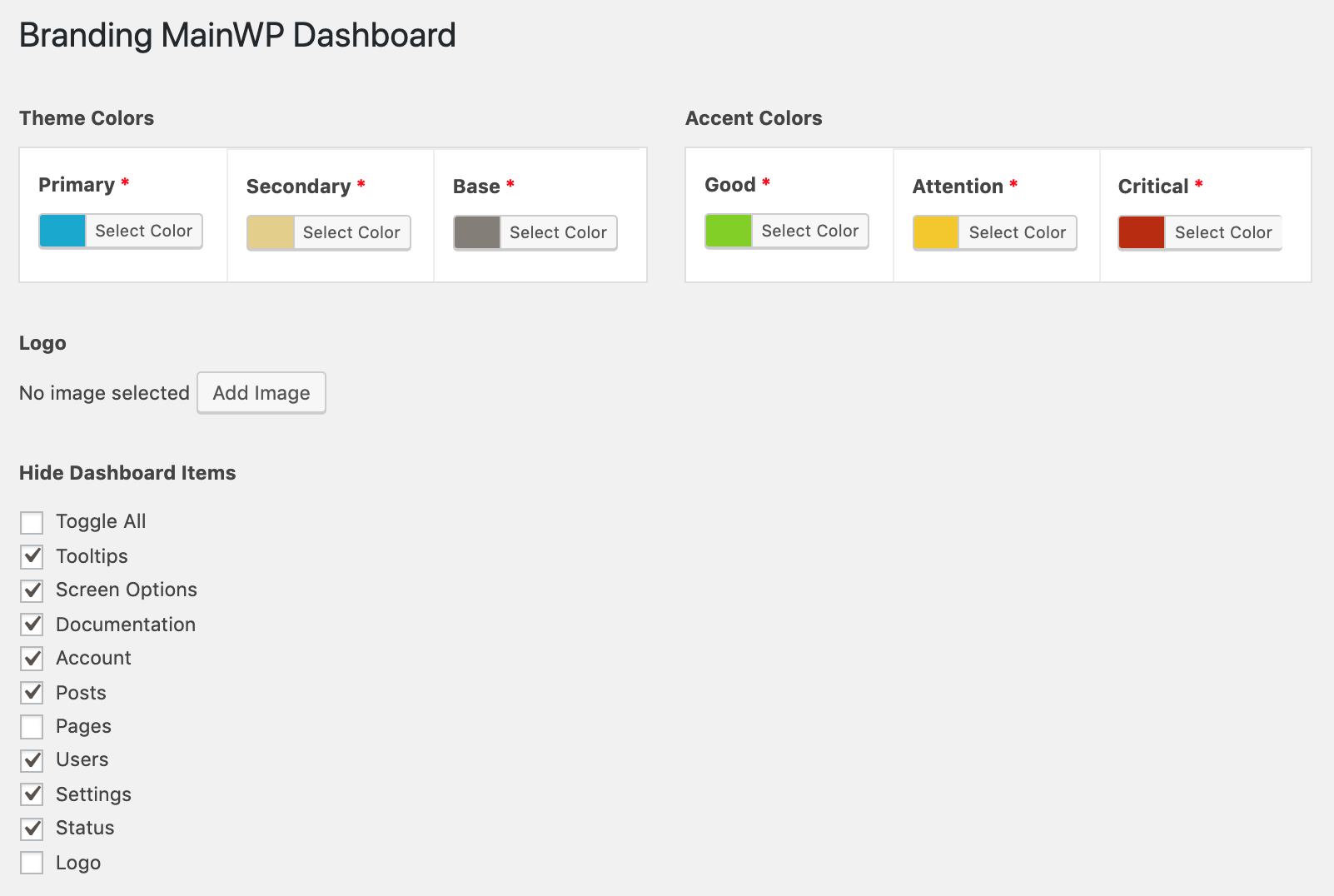Open Select Color for Good

pyautogui.click(x=809, y=231)
